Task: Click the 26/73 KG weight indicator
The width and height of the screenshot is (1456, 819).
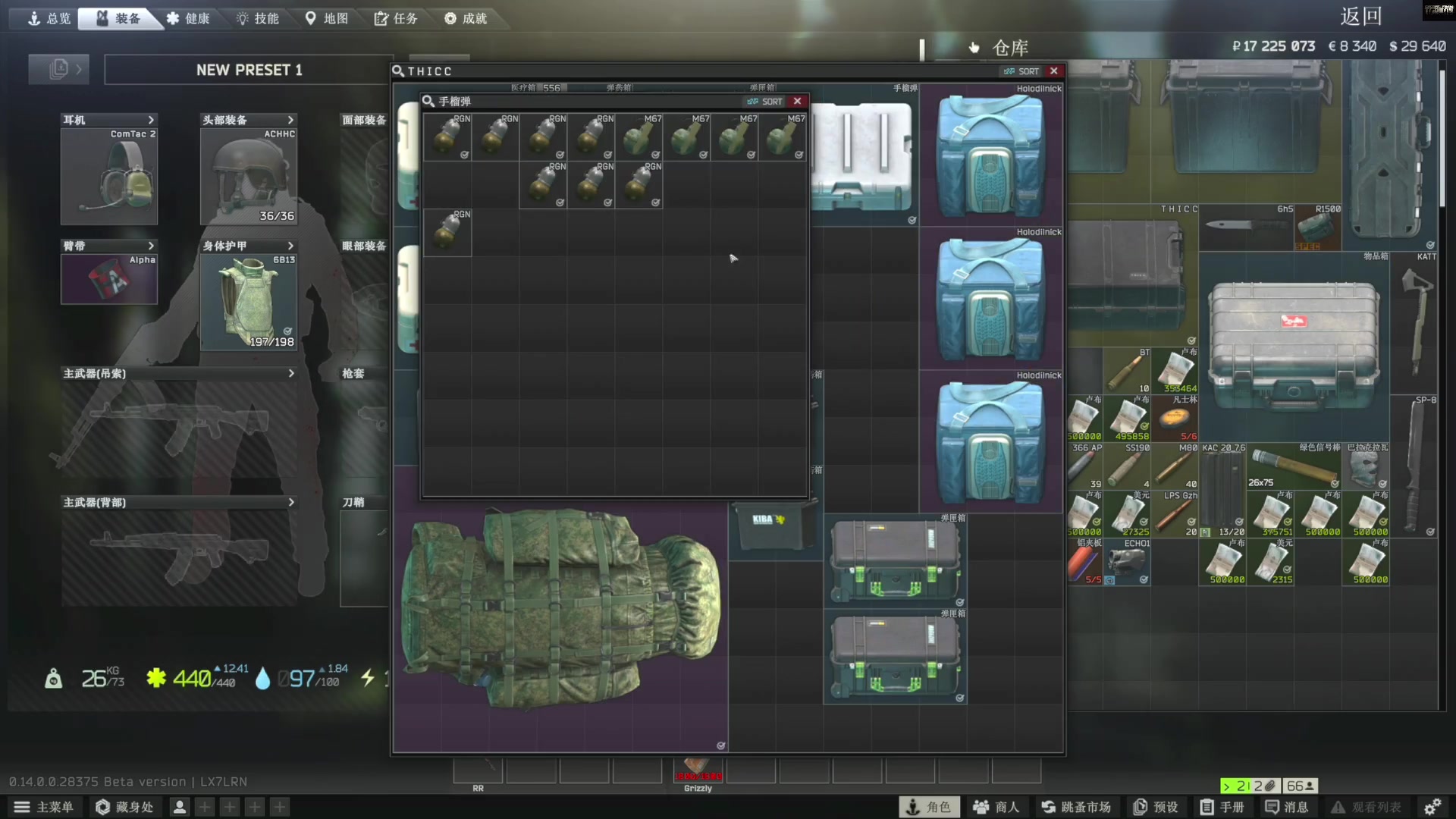Action: pyautogui.click(x=86, y=677)
